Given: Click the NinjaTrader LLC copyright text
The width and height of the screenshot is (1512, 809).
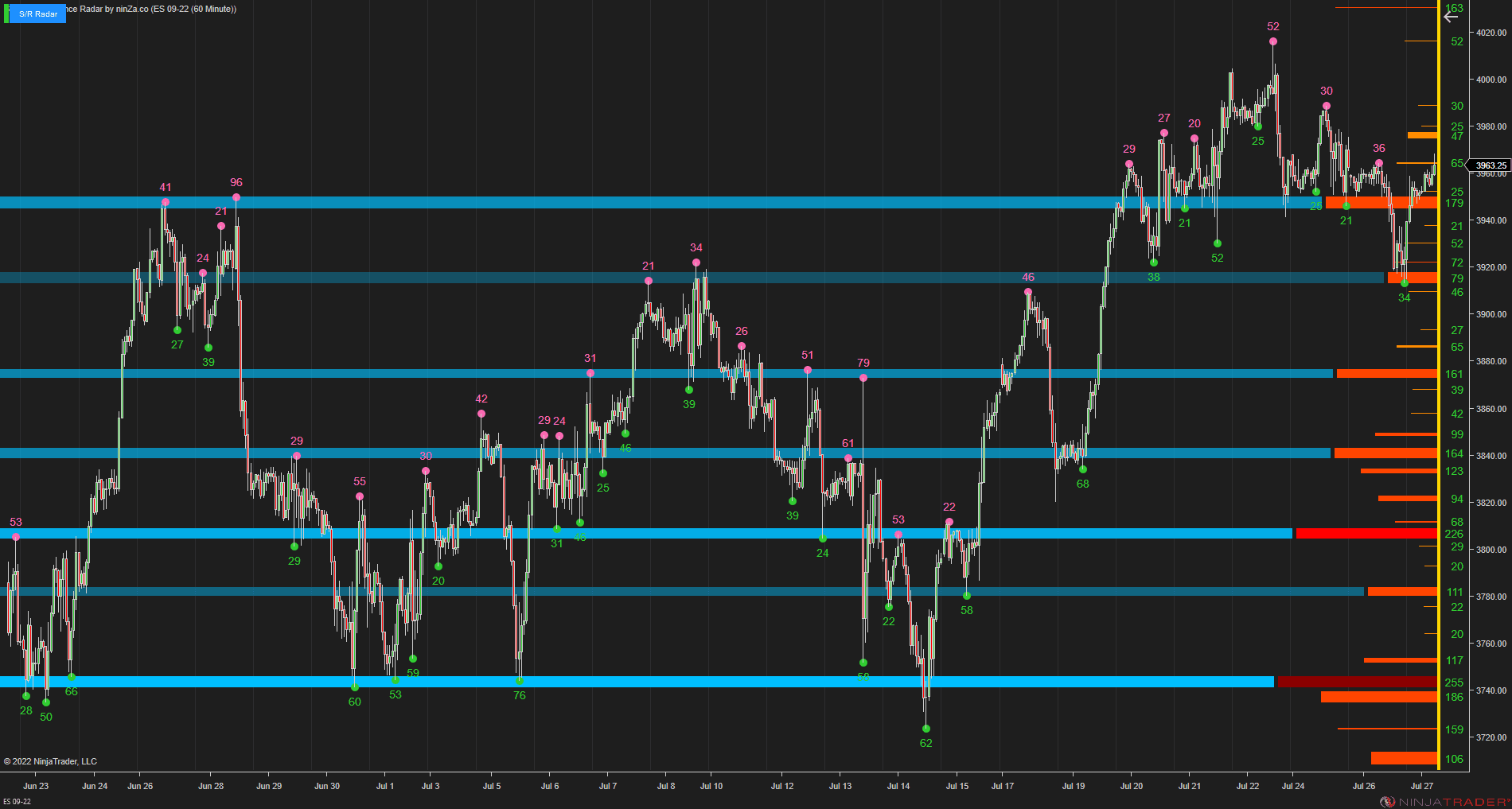Looking at the screenshot, I should pos(50,761).
